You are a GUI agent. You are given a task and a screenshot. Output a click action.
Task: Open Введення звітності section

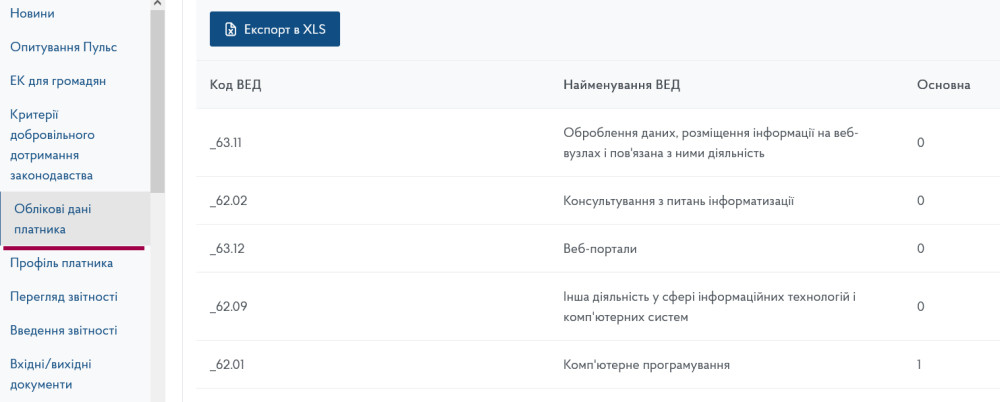[x=63, y=331]
